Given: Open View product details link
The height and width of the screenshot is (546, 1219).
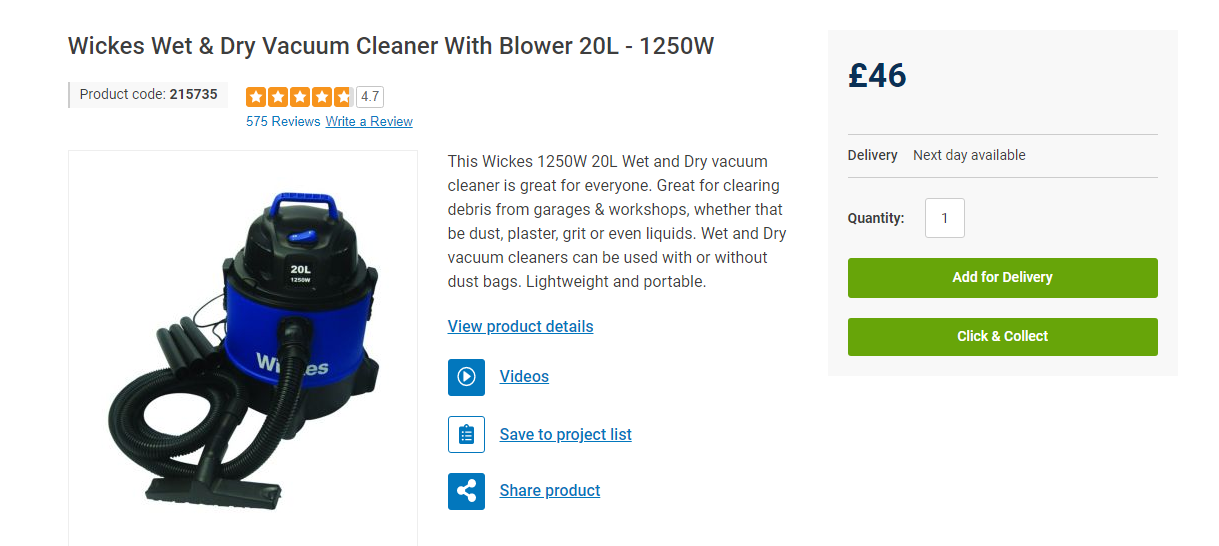Looking at the screenshot, I should click(x=520, y=326).
